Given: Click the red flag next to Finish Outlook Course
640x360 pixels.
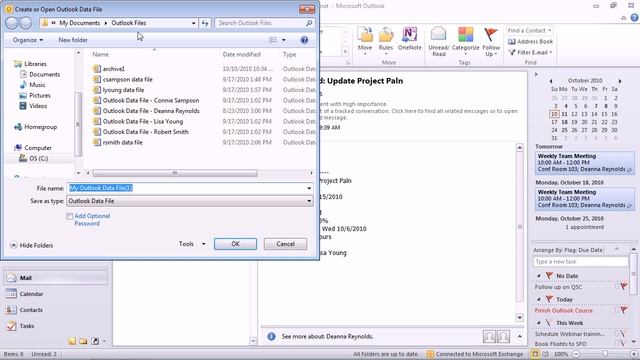Looking at the screenshot, I should coord(624,310).
